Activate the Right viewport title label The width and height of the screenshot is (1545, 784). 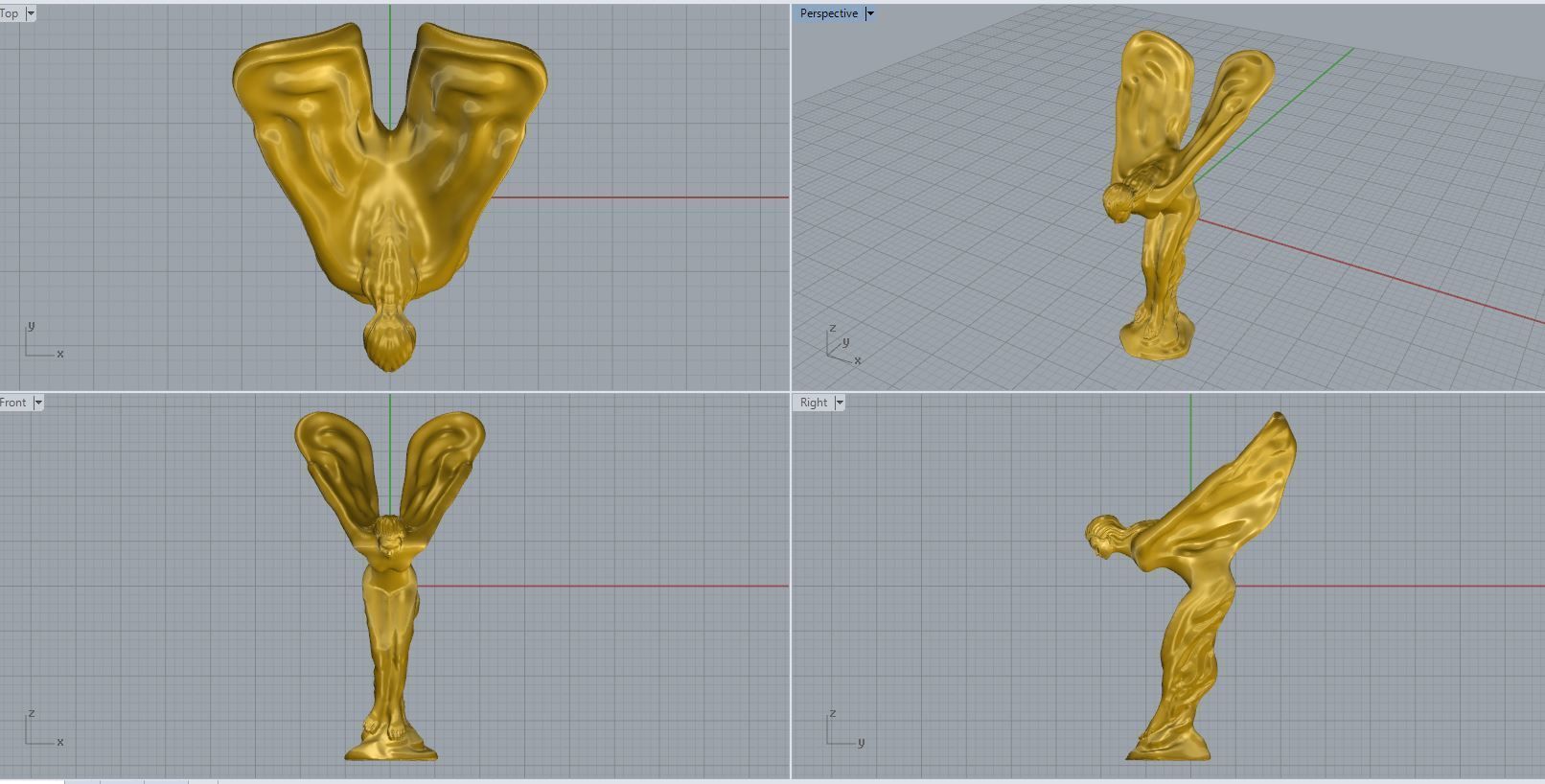814,403
